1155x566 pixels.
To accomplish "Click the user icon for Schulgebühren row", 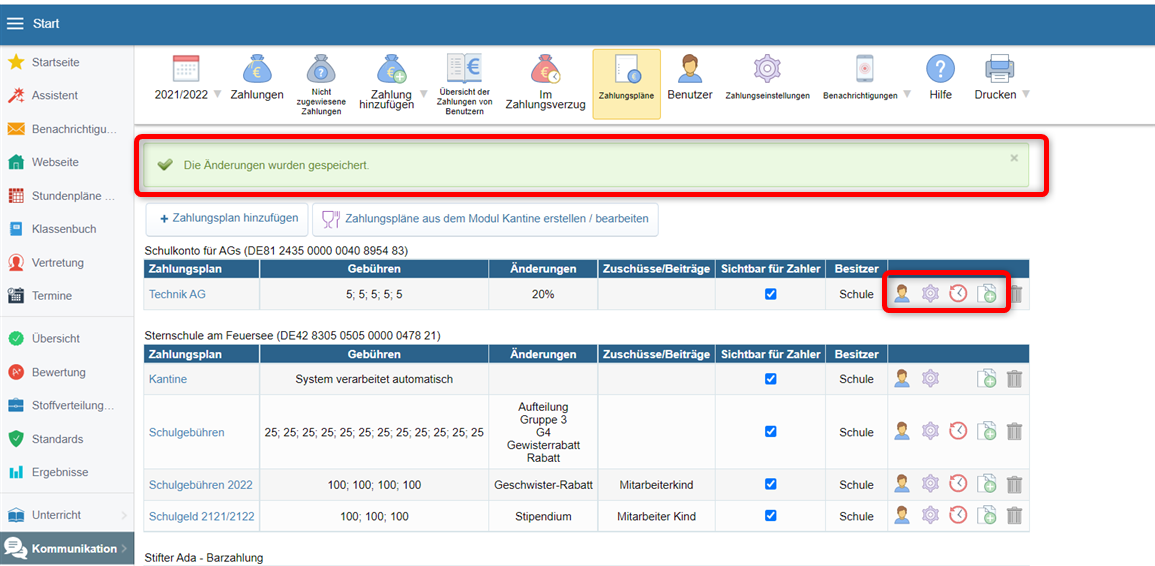I will coord(902,432).
